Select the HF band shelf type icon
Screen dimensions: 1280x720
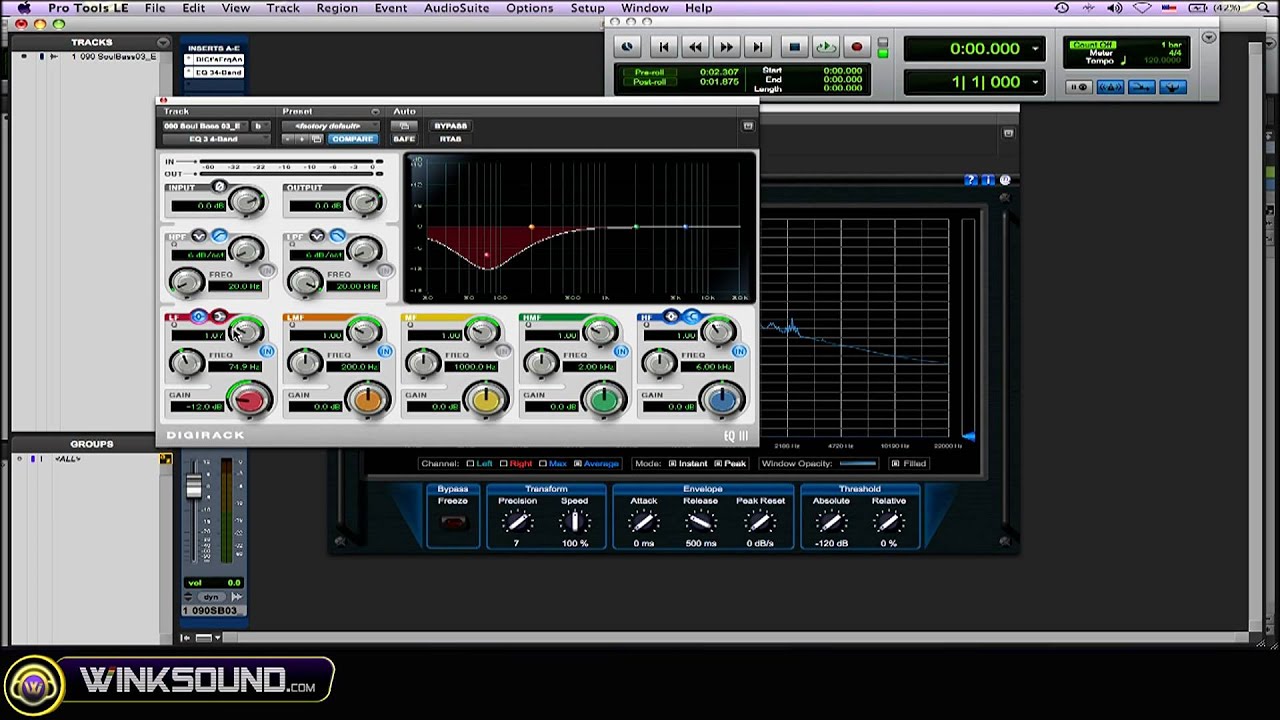[x=691, y=317]
